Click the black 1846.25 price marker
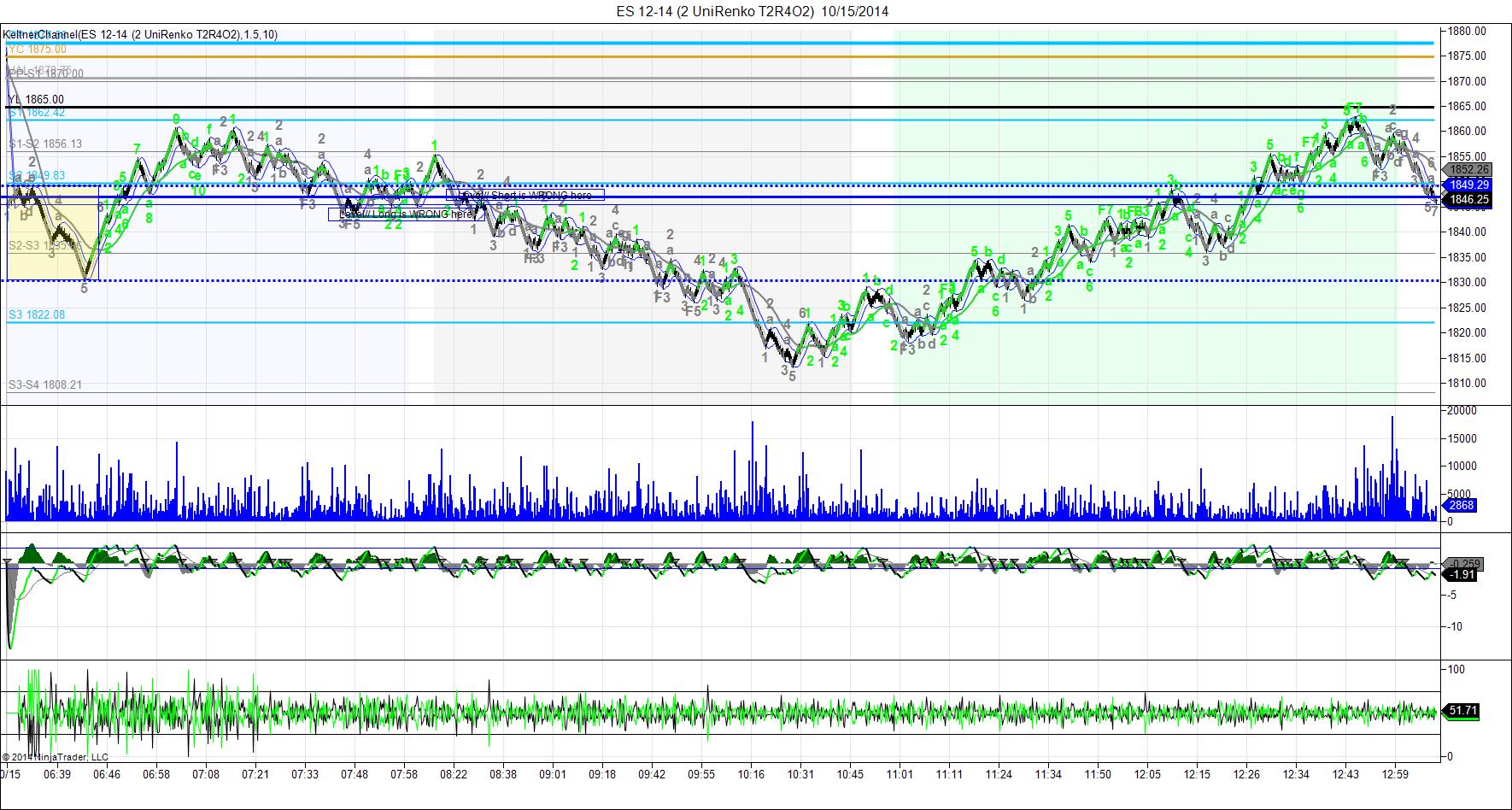 pyautogui.click(x=1466, y=200)
